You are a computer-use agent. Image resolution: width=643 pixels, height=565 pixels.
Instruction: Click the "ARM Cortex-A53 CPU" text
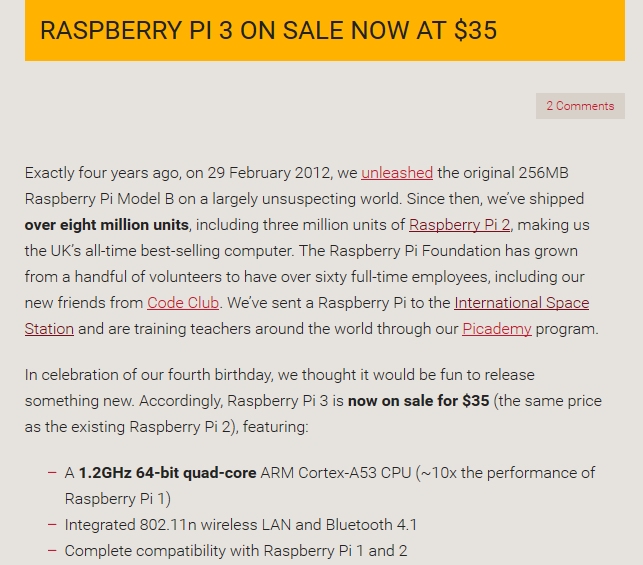(336, 473)
